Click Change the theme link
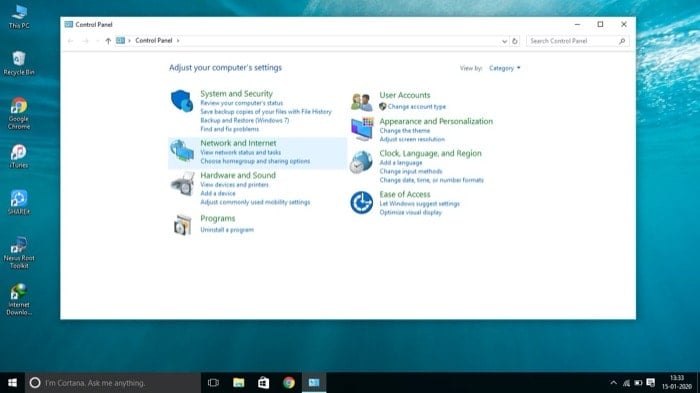This screenshot has width=700, height=393. [404, 131]
